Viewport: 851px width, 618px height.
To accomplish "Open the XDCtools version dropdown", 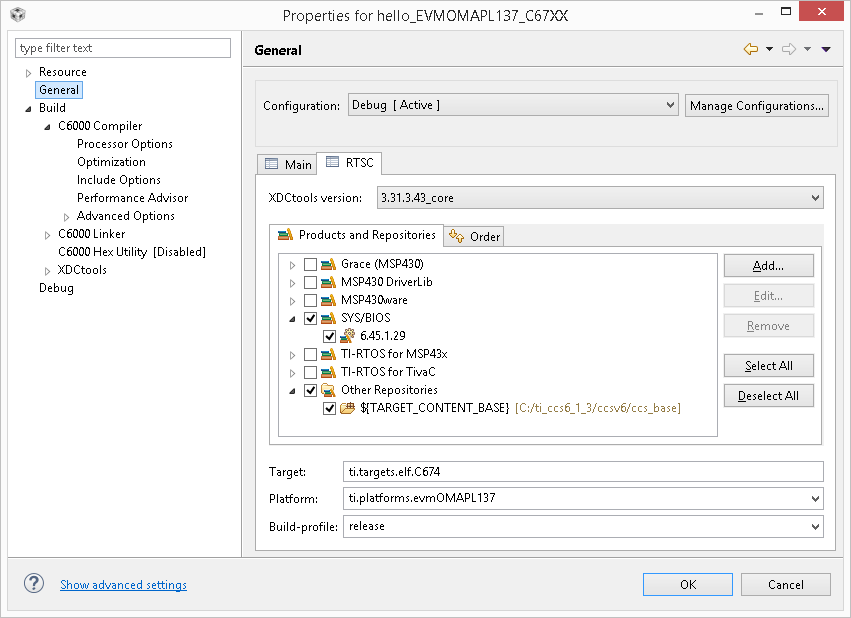I will (x=600, y=198).
